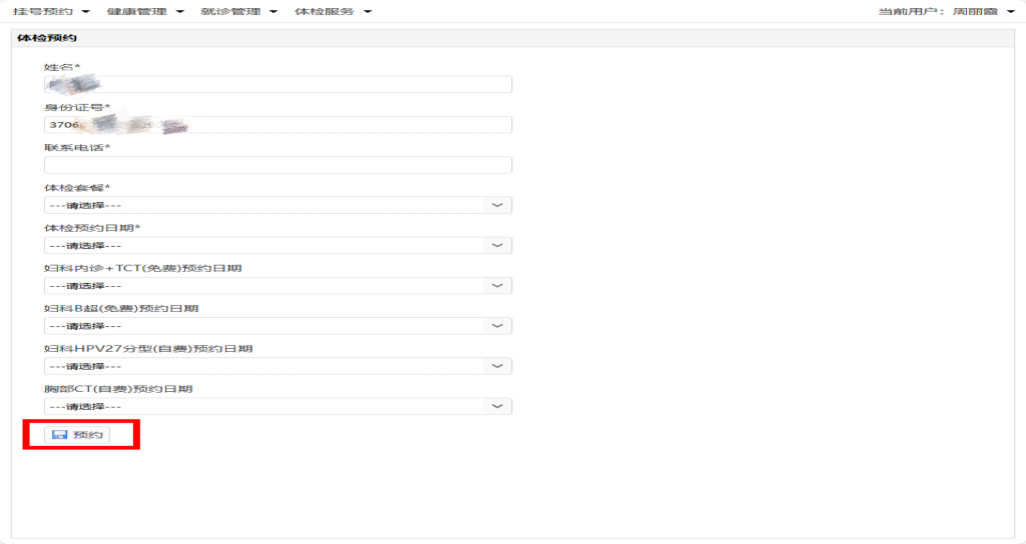Click the chevron arrow of 体检套餐 field
1026x544 pixels.
[498, 205]
